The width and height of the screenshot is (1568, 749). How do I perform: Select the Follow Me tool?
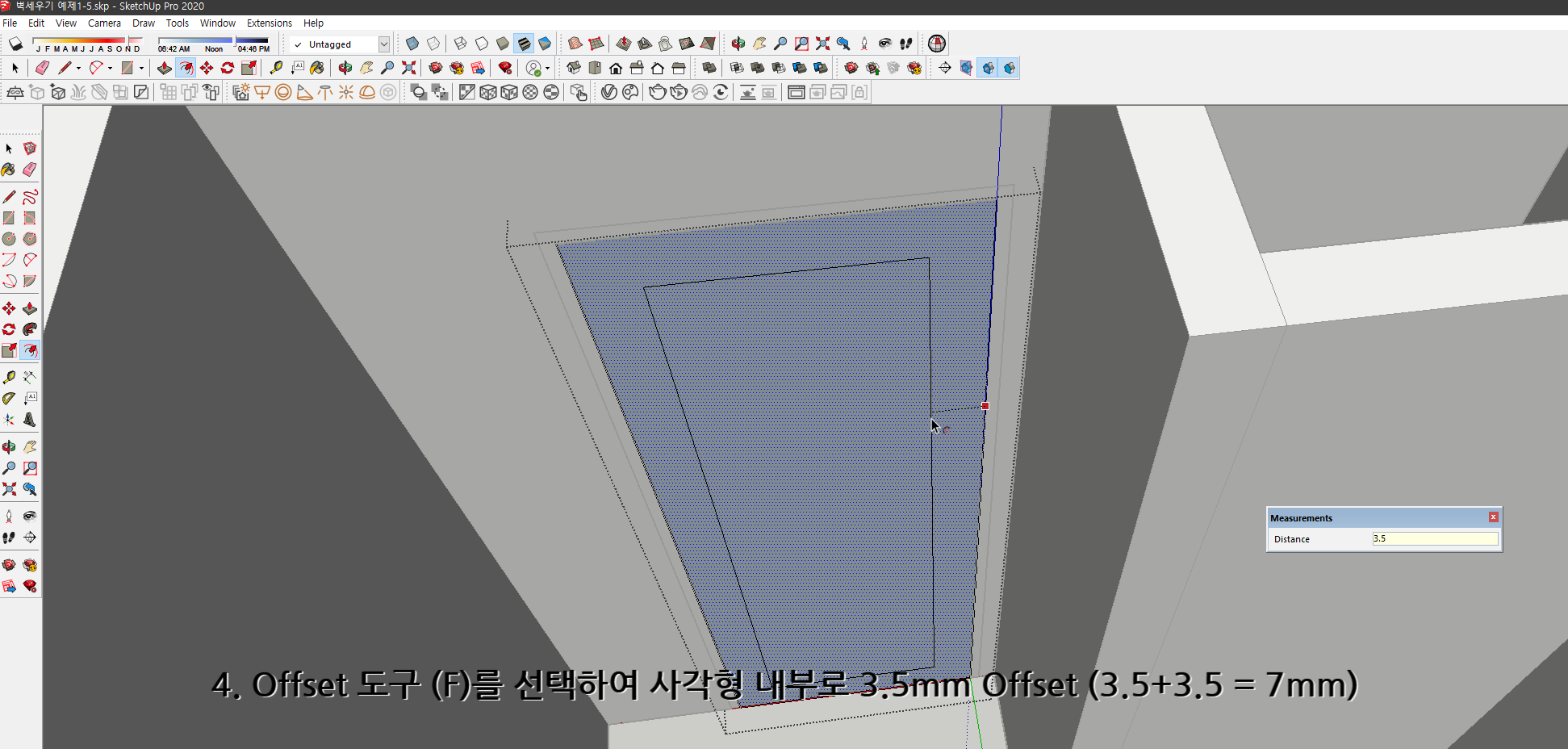(30, 329)
